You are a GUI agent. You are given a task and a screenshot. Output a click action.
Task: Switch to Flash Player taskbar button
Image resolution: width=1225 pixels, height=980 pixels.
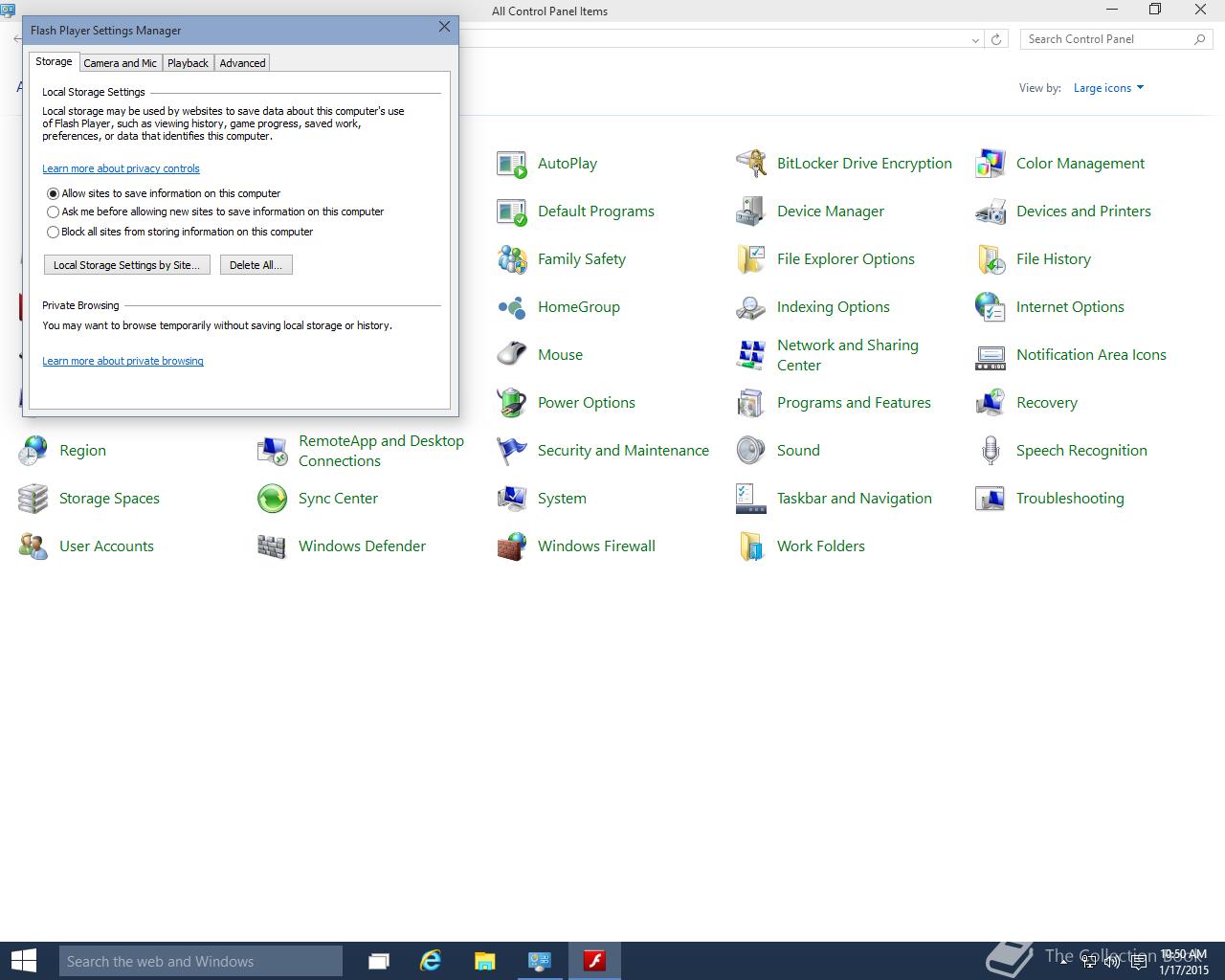pyautogui.click(x=595, y=961)
